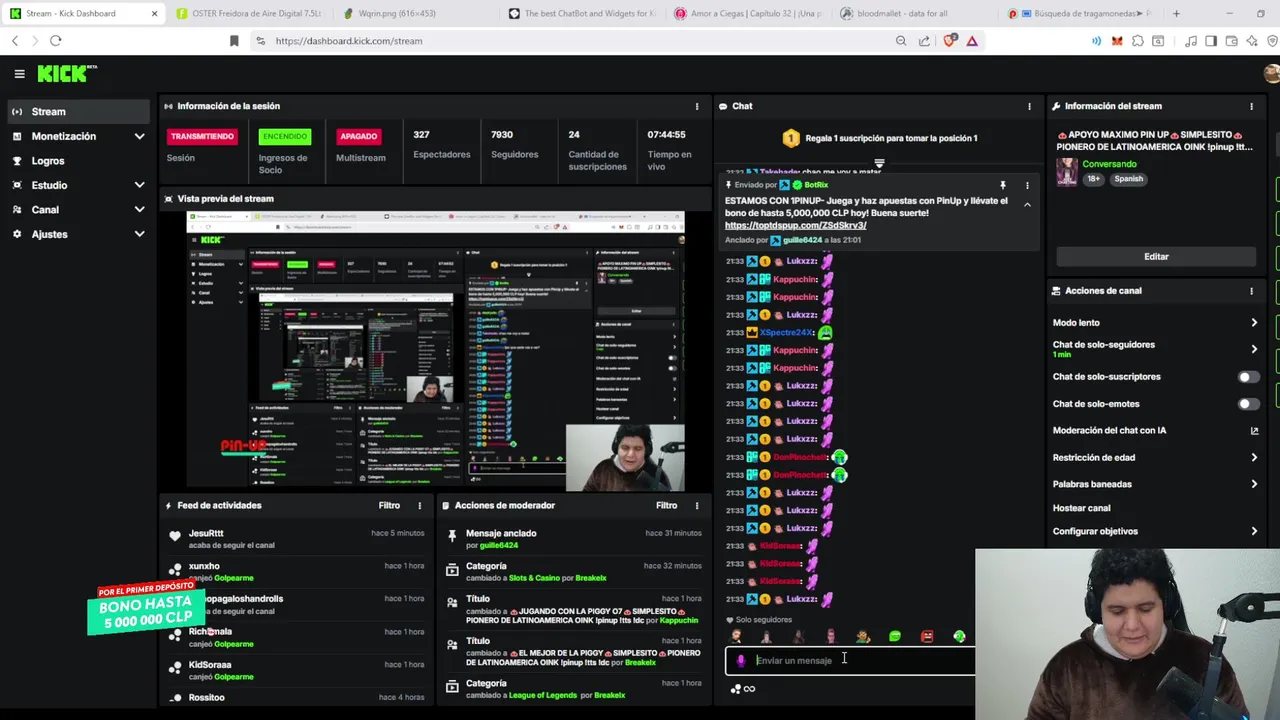The image size is (1280, 720).
Task: Pick the red angry face emote
Action: click(927, 636)
